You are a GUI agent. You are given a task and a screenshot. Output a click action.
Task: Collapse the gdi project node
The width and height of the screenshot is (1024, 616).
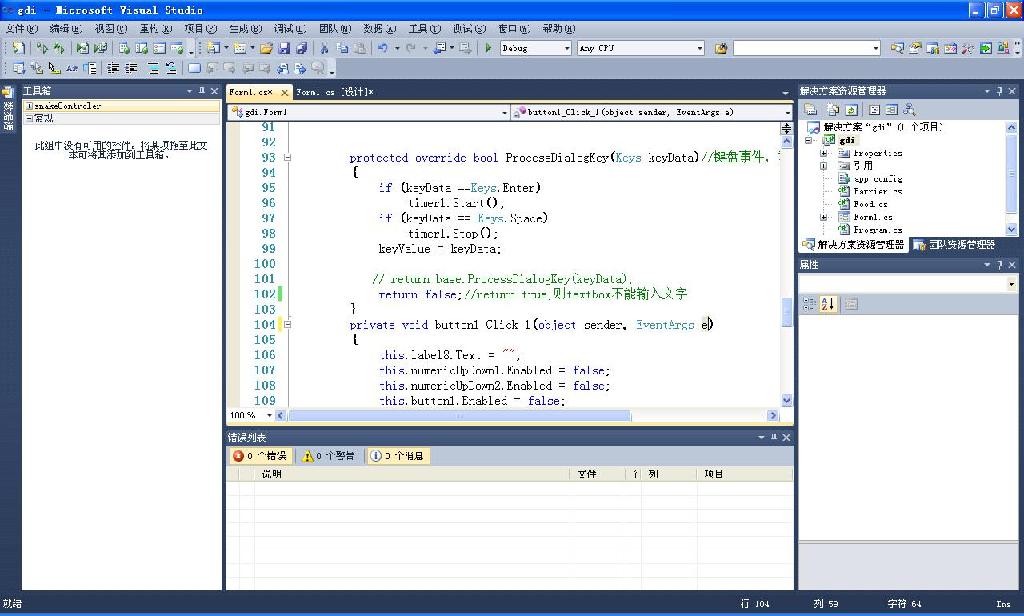(x=810, y=141)
